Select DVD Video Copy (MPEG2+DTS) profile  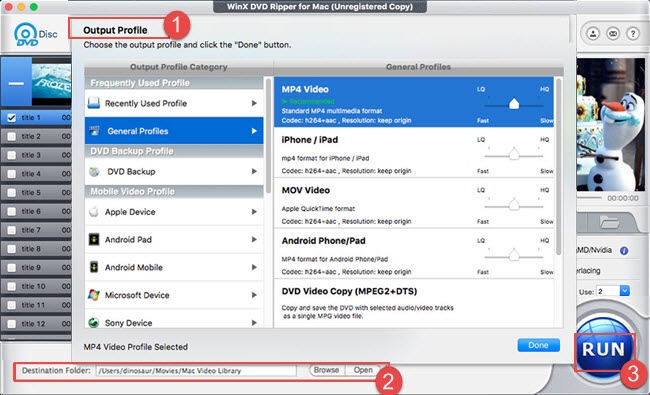414,304
